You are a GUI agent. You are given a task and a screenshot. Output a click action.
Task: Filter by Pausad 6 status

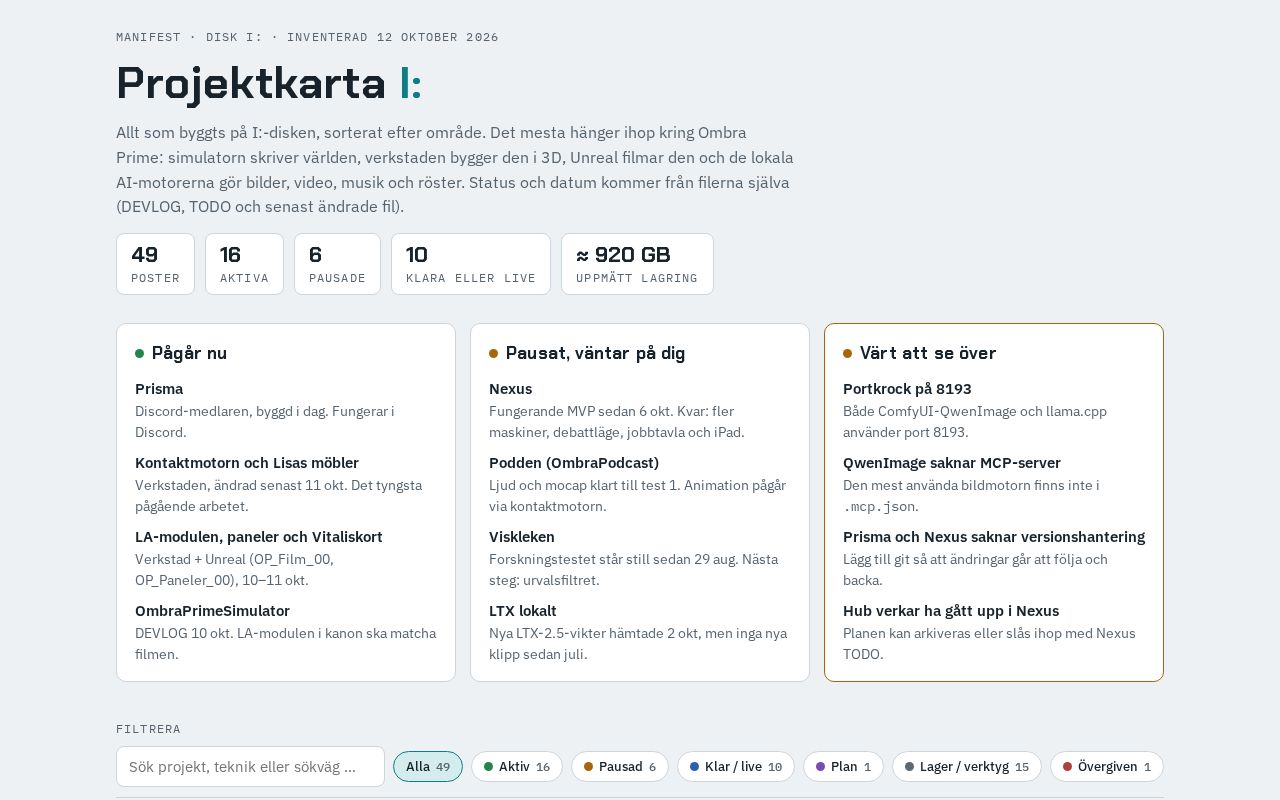pos(620,767)
